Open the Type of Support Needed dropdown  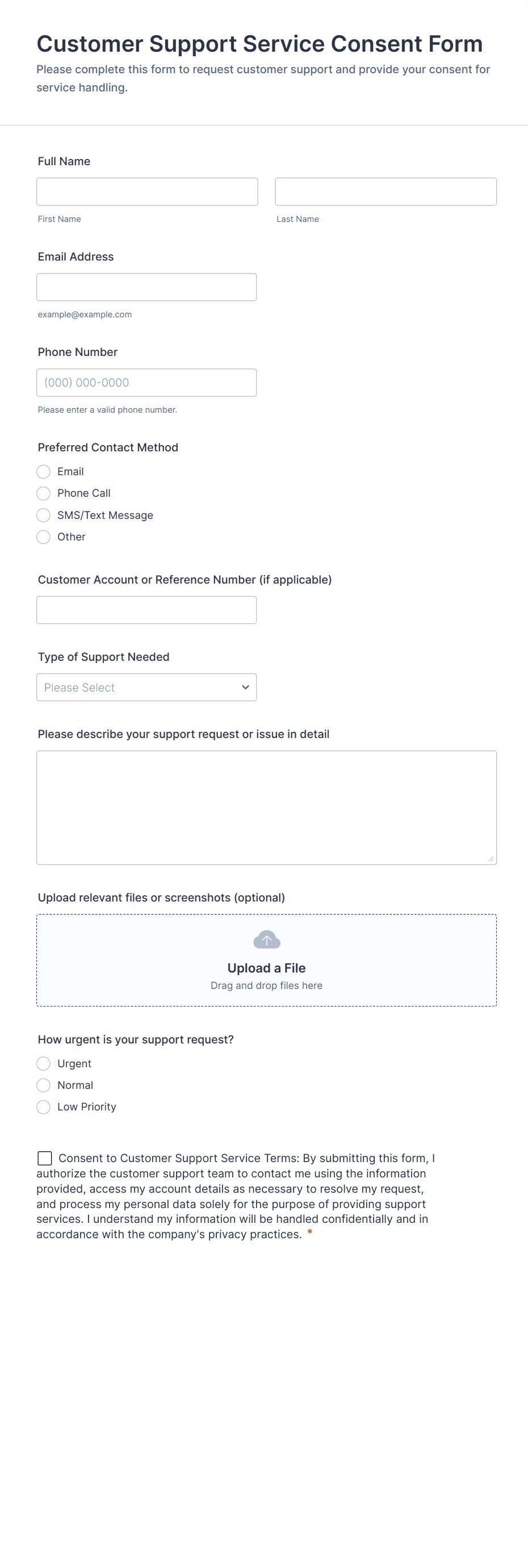(146, 687)
